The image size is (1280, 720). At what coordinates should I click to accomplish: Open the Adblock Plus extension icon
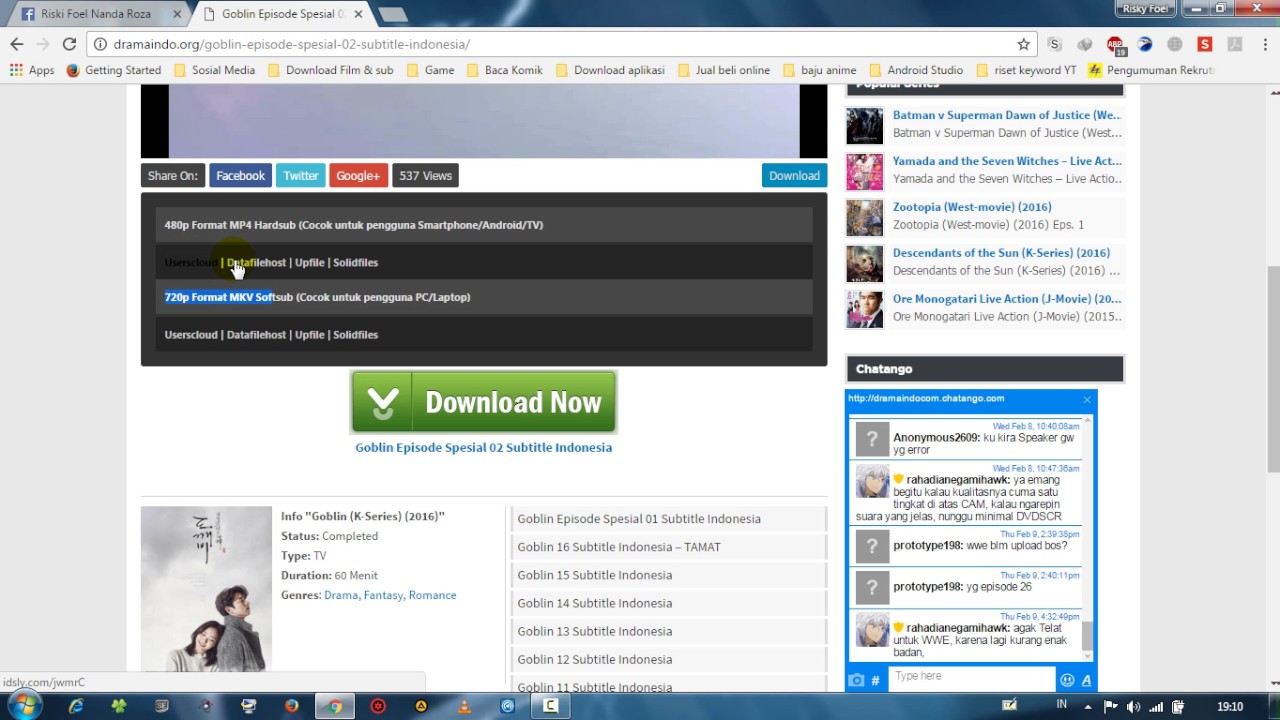click(1115, 44)
